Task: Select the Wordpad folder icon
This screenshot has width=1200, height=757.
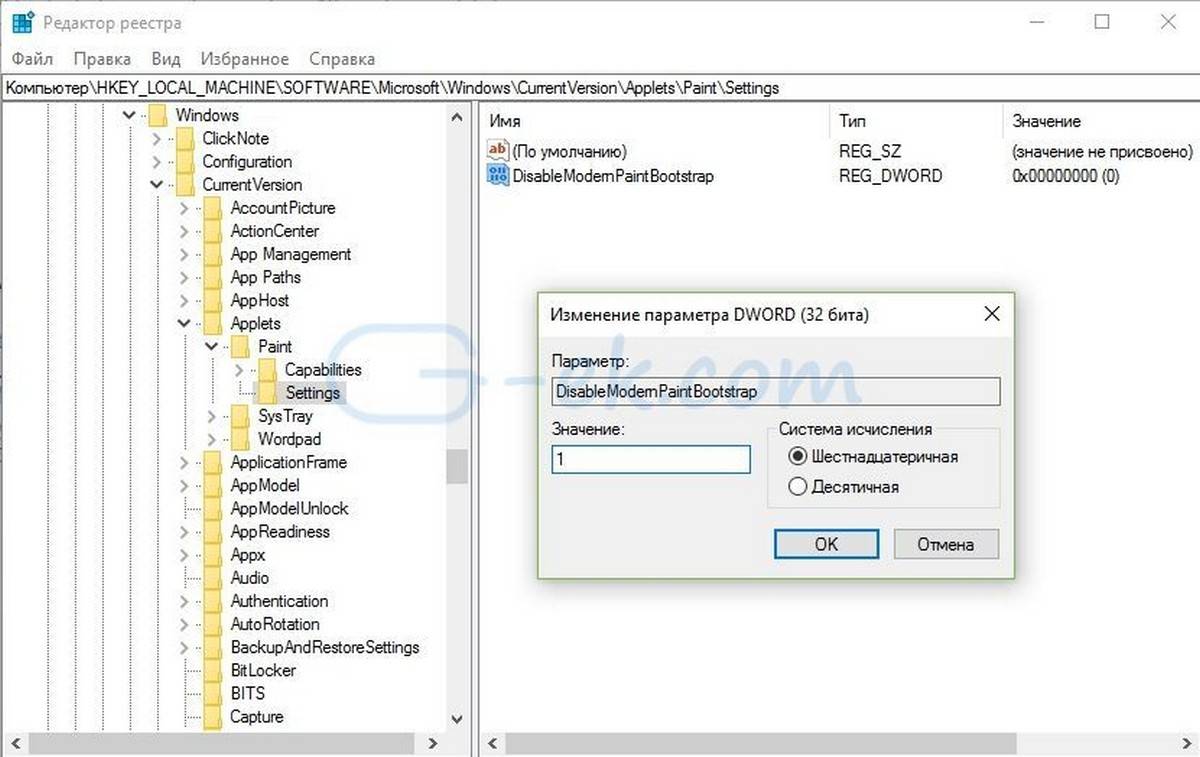Action: pyautogui.click(x=241, y=438)
